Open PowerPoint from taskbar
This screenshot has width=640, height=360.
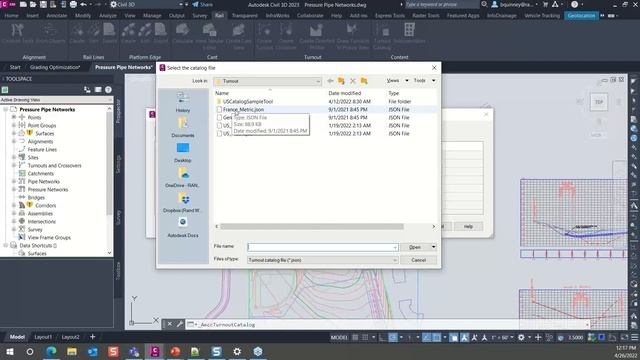coord(176,351)
